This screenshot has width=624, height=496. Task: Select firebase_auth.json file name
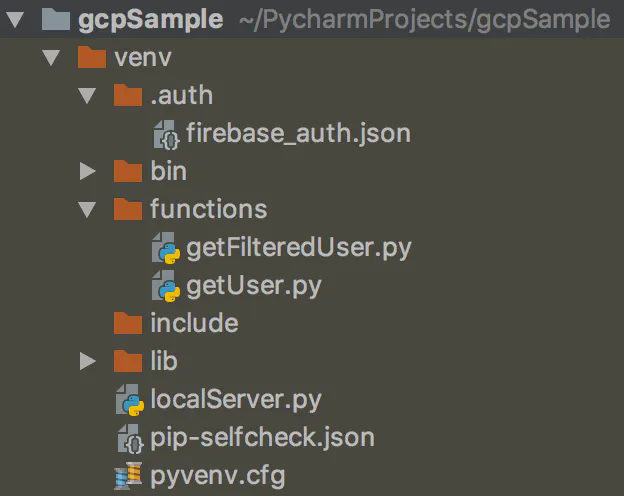(298, 134)
